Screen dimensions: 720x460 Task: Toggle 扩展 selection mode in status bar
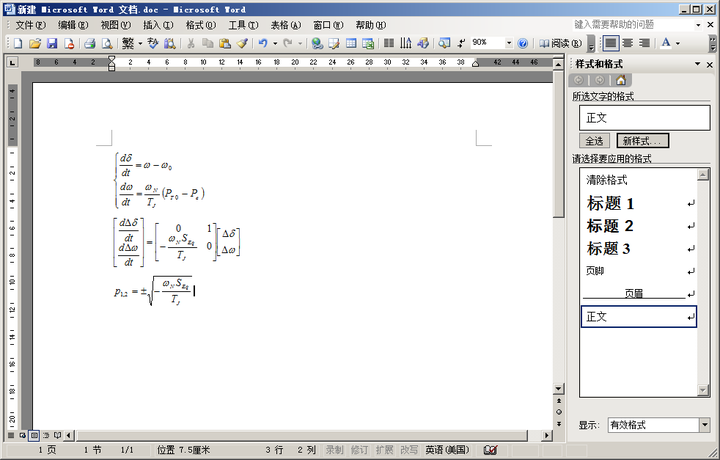tap(384, 450)
